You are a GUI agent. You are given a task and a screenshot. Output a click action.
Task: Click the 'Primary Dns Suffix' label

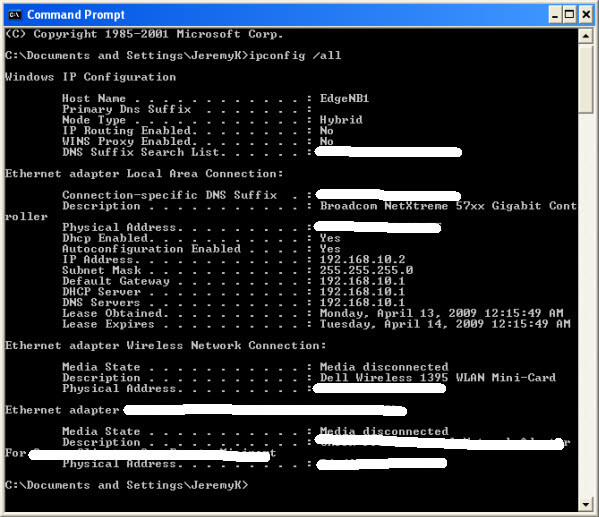click(x=126, y=109)
